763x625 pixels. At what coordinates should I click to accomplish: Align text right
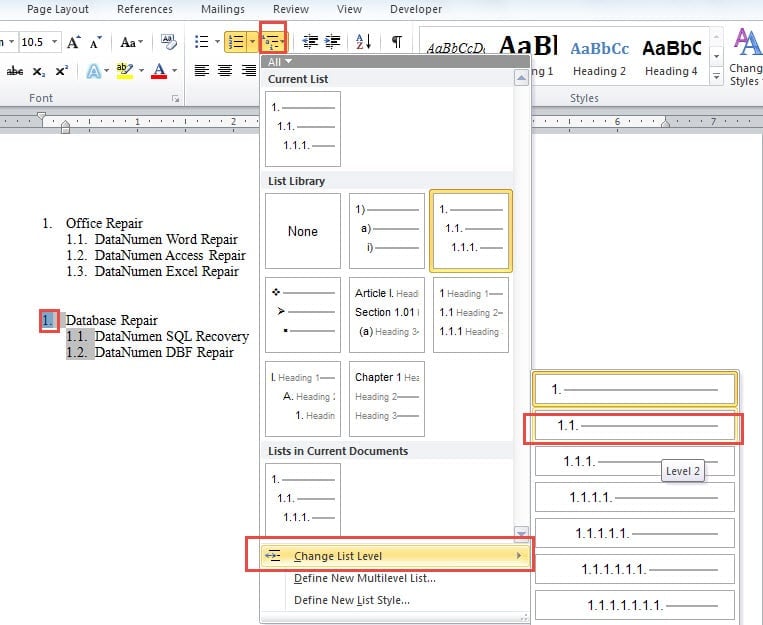[249, 71]
